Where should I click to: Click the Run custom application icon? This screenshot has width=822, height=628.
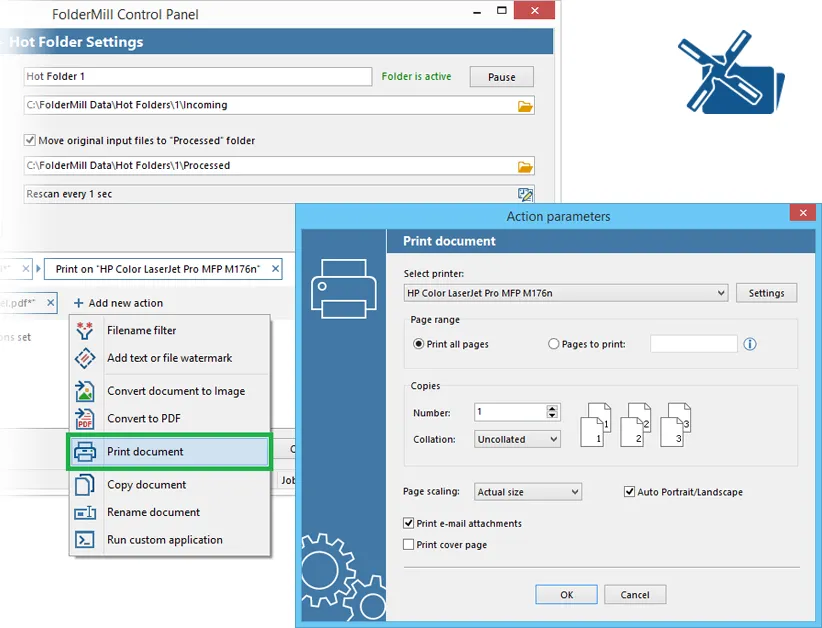pos(85,540)
